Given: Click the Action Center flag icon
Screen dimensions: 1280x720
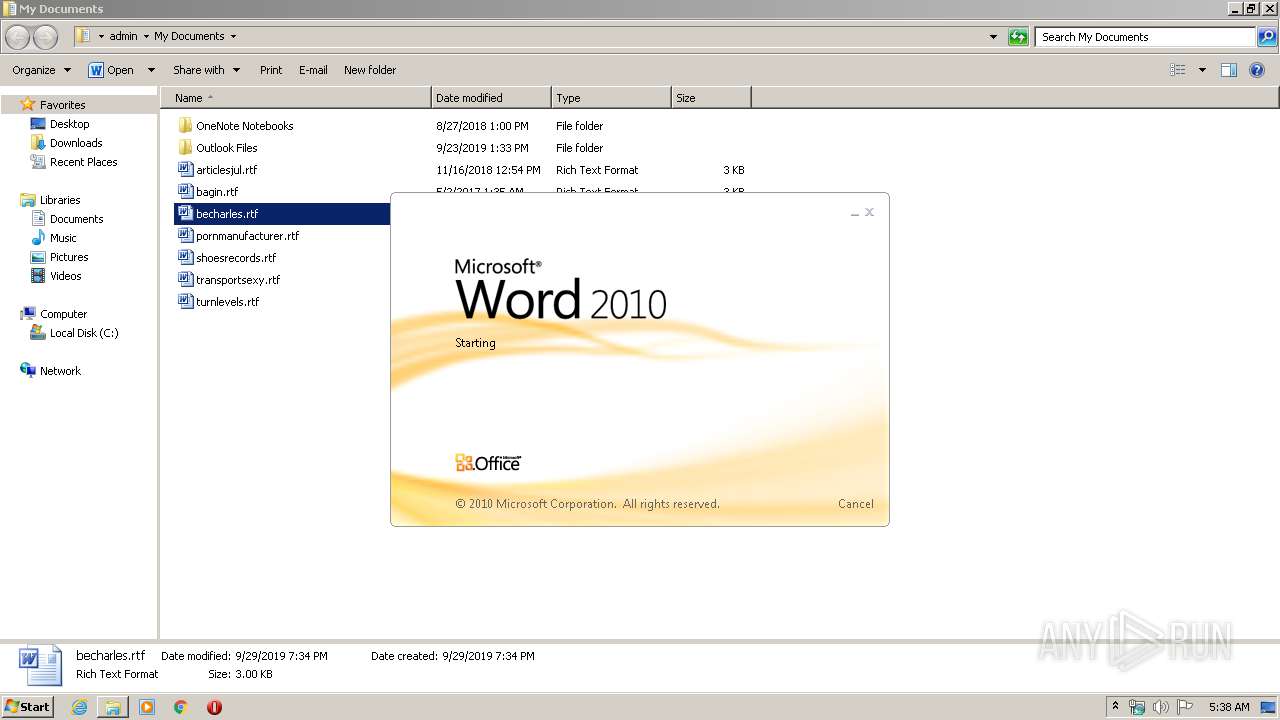Looking at the screenshot, I should (x=1185, y=707).
